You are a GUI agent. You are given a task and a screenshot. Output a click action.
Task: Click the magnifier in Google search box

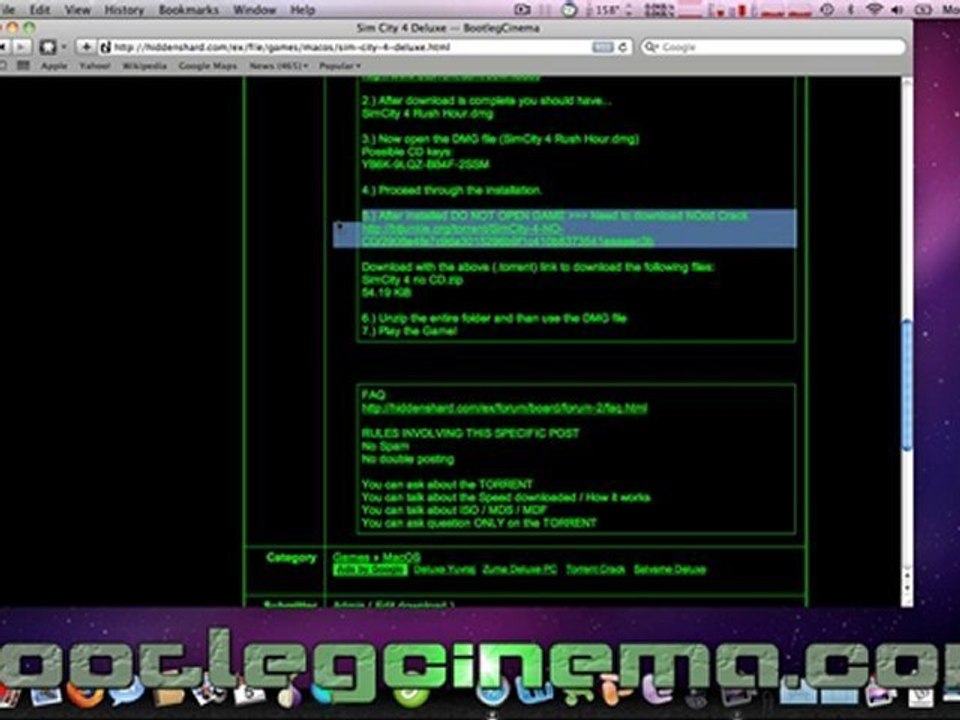pos(651,47)
